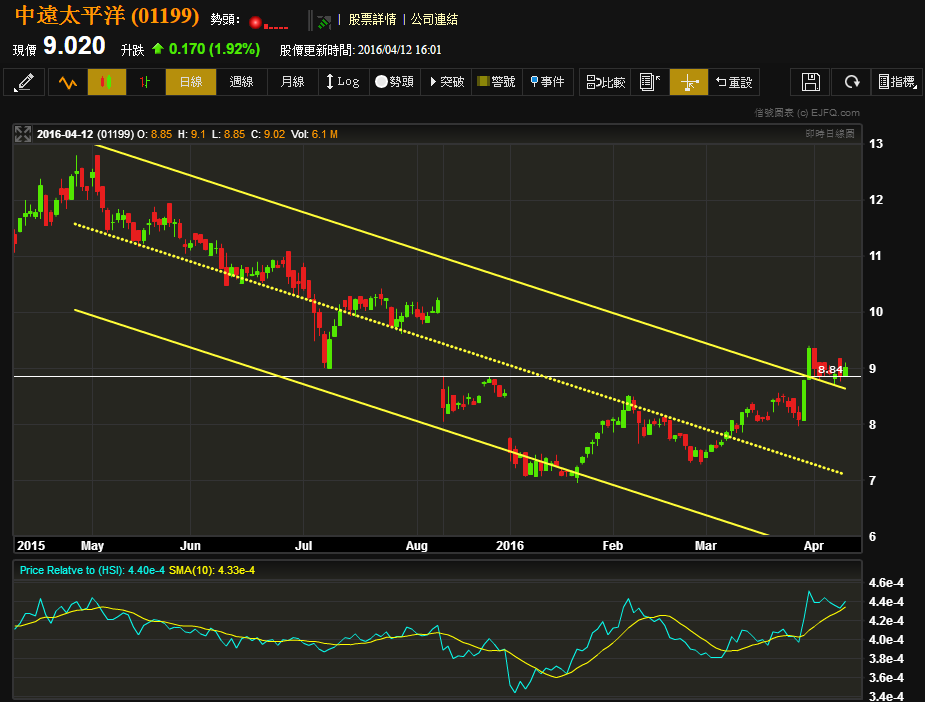
Task: Click the green up arrow beside 0.170
Action: [158, 48]
